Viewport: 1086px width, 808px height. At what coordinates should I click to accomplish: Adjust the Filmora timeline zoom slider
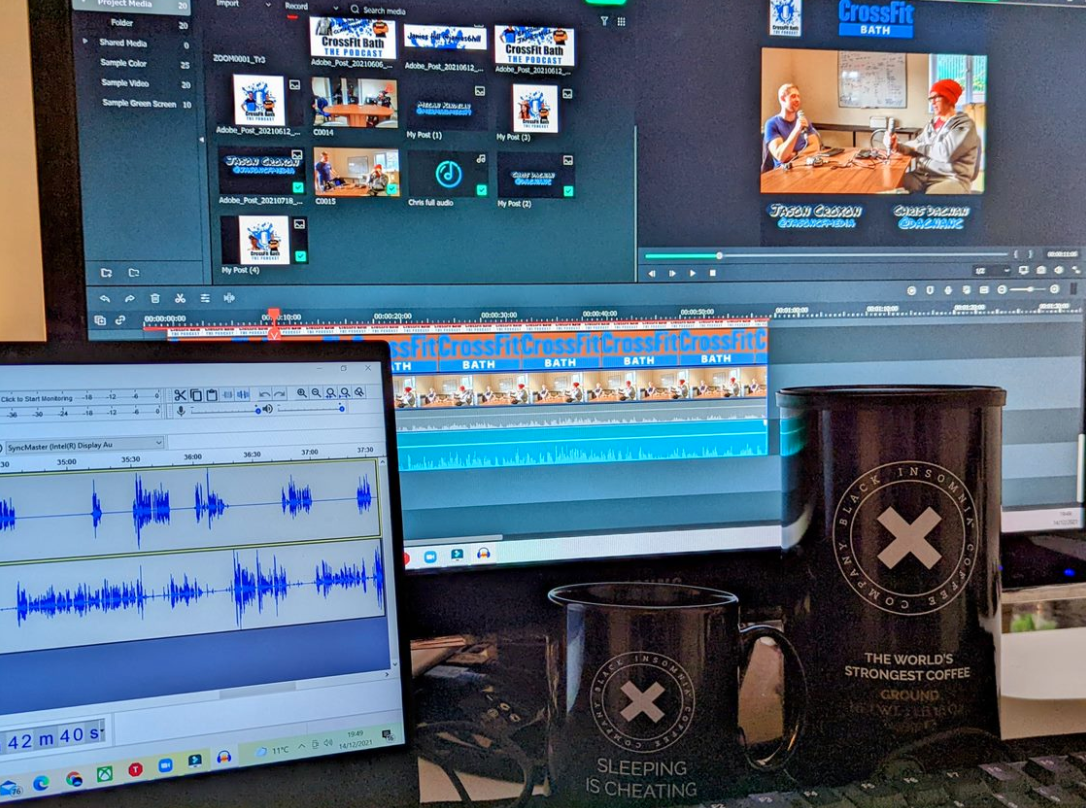1029,289
